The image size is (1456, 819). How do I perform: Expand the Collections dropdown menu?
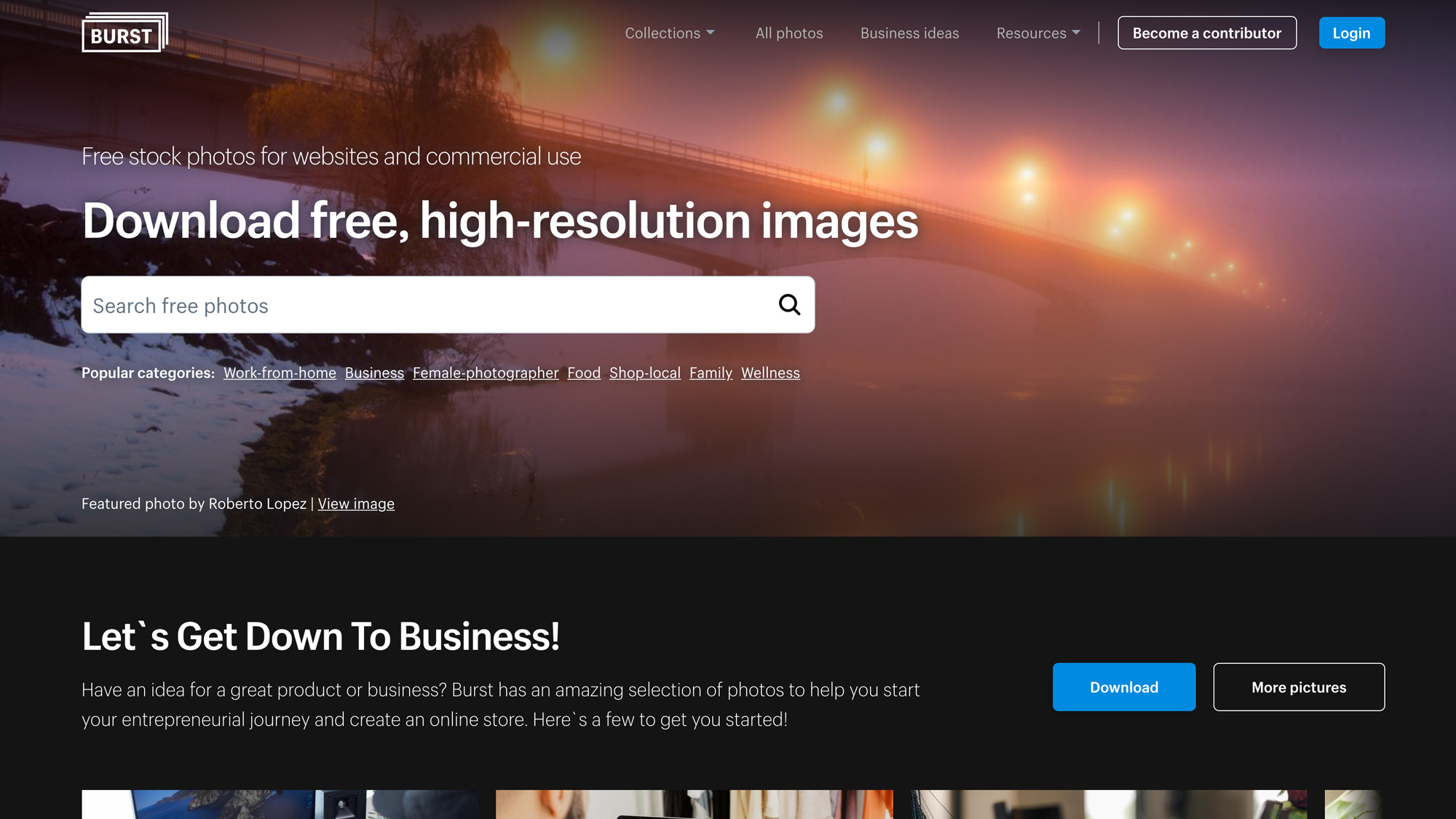[669, 33]
